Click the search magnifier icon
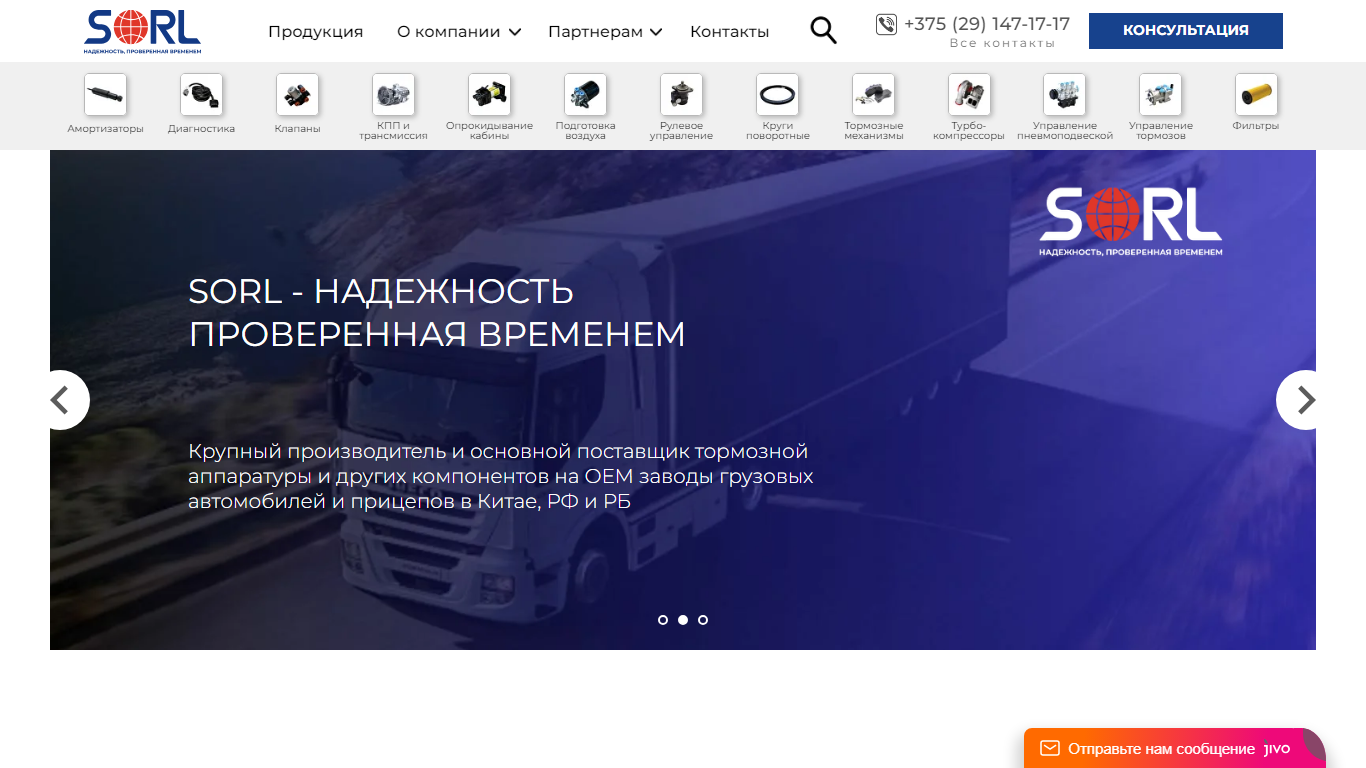The width and height of the screenshot is (1366, 768). click(x=823, y=30)
